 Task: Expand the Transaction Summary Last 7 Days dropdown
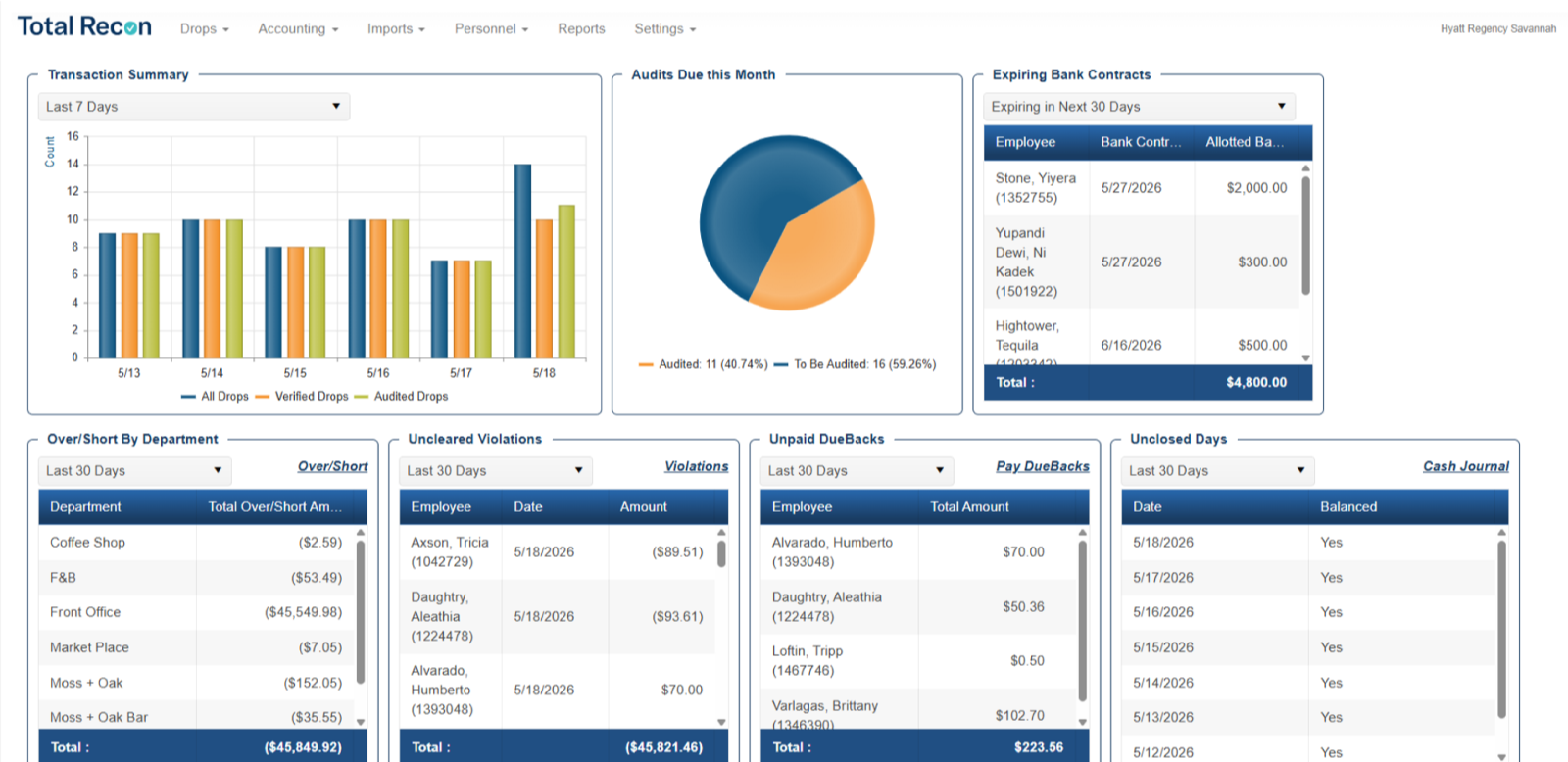(194, 107)
